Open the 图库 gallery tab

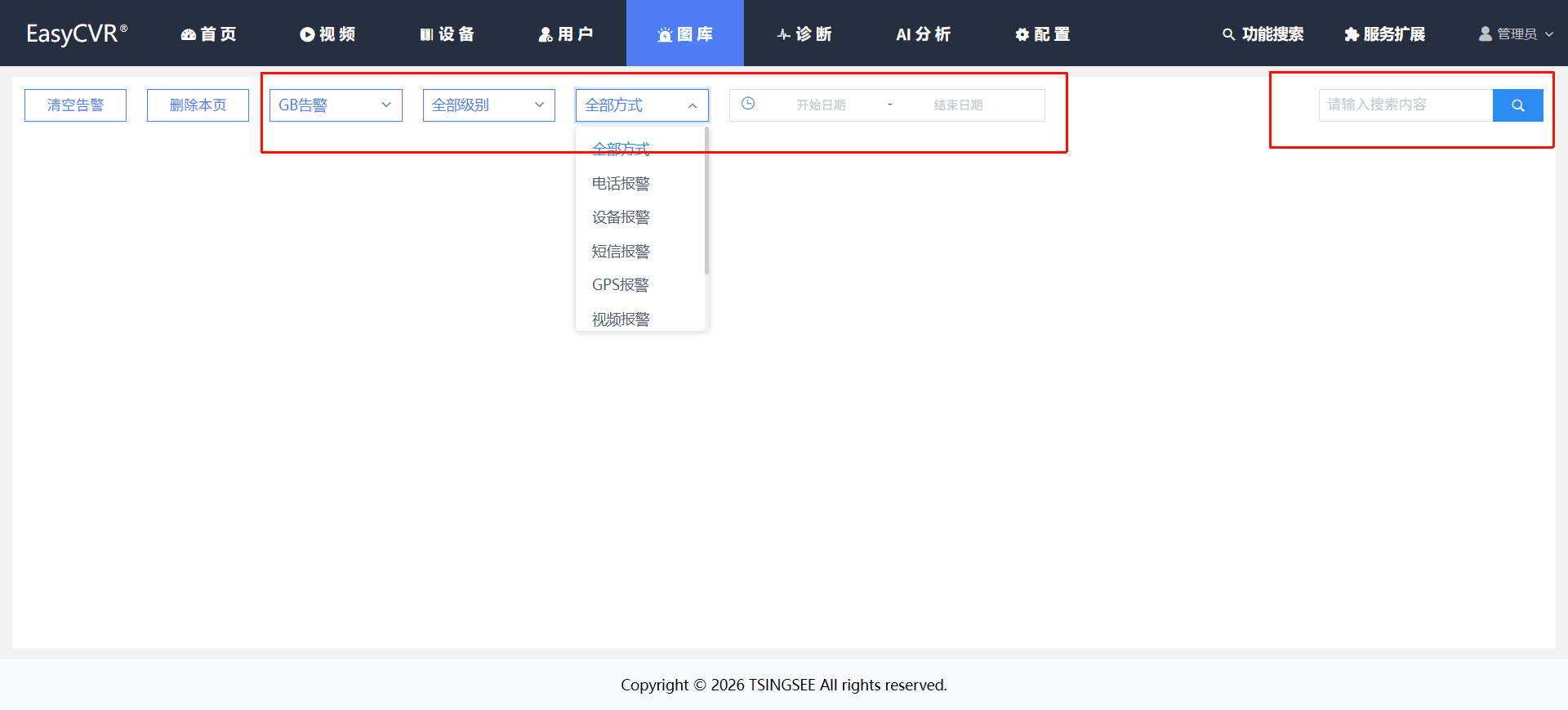pos(685,33)
